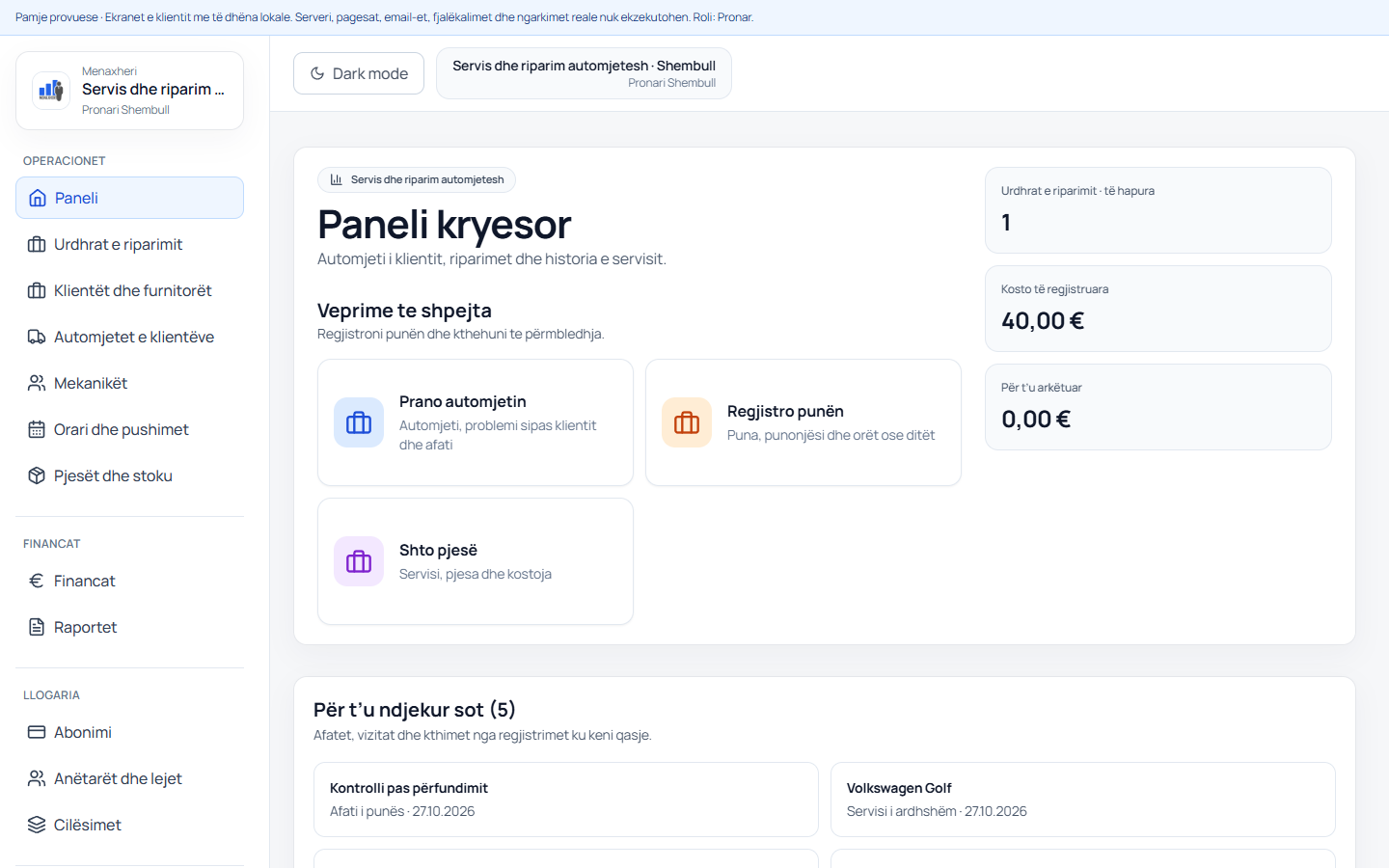1389x868 pixels.
Task: Click the Raportet document icon
Action: (37, 627)
